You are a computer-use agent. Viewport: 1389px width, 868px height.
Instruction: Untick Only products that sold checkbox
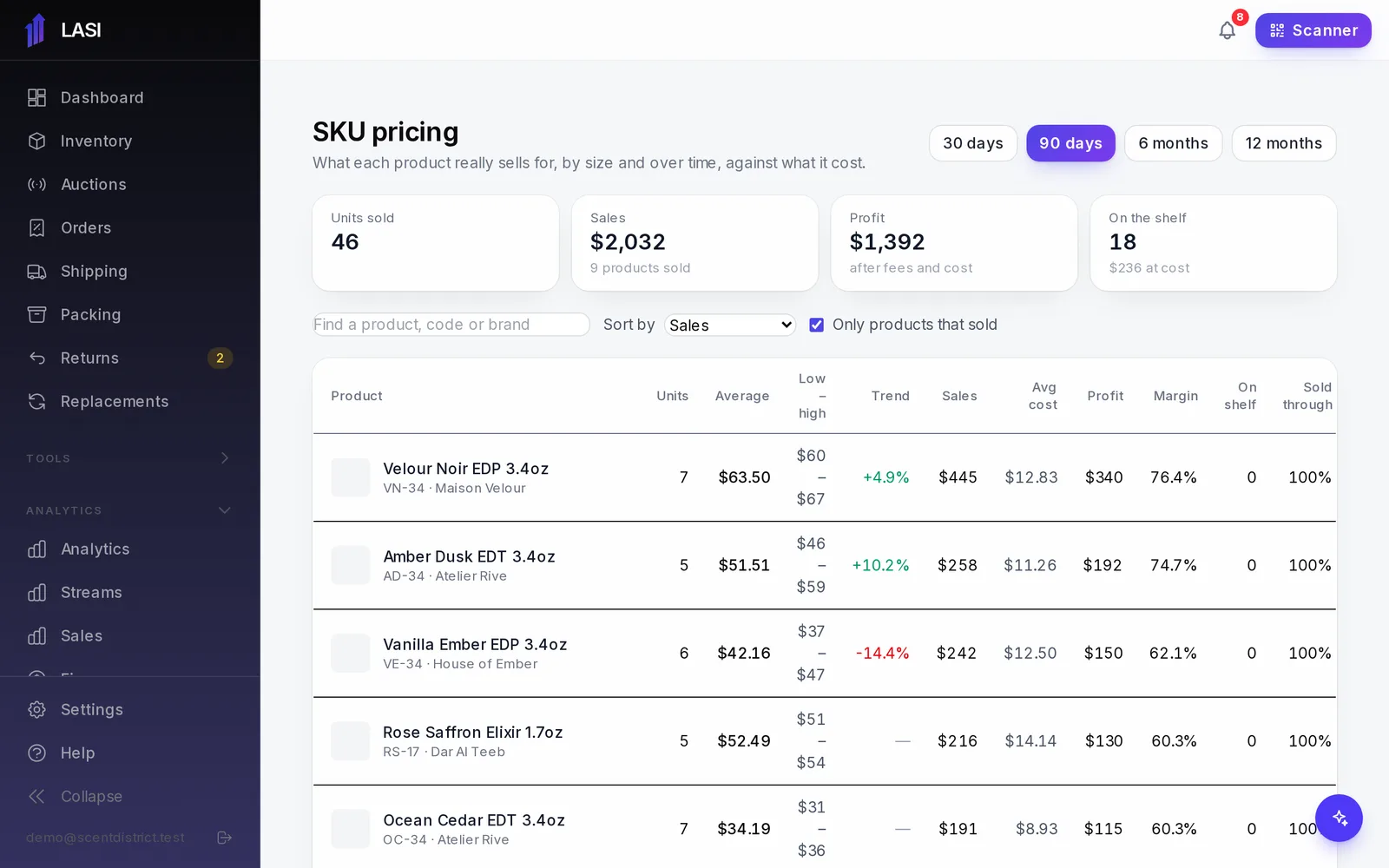pos(816,325)
